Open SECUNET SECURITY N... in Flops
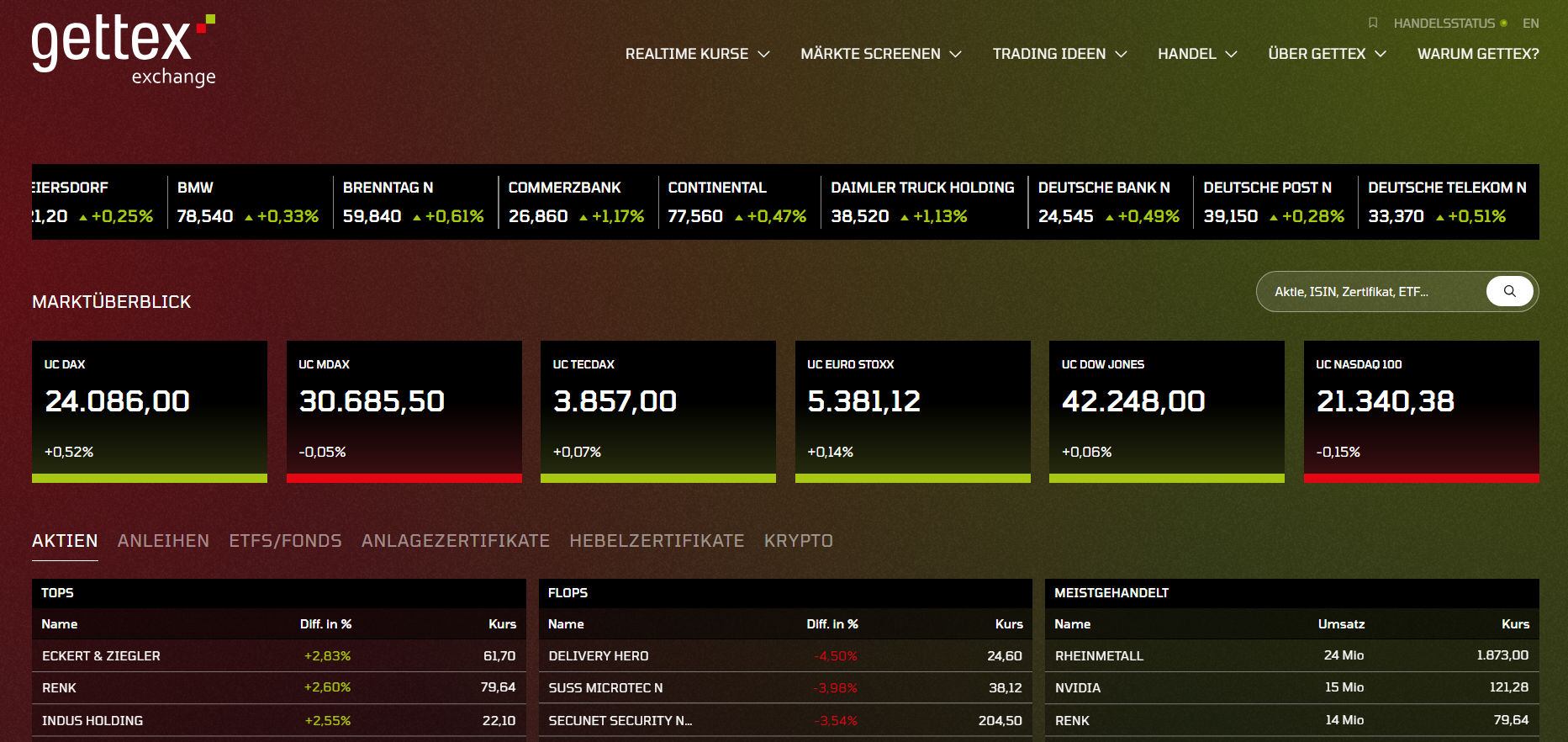 tap(620, 721)
